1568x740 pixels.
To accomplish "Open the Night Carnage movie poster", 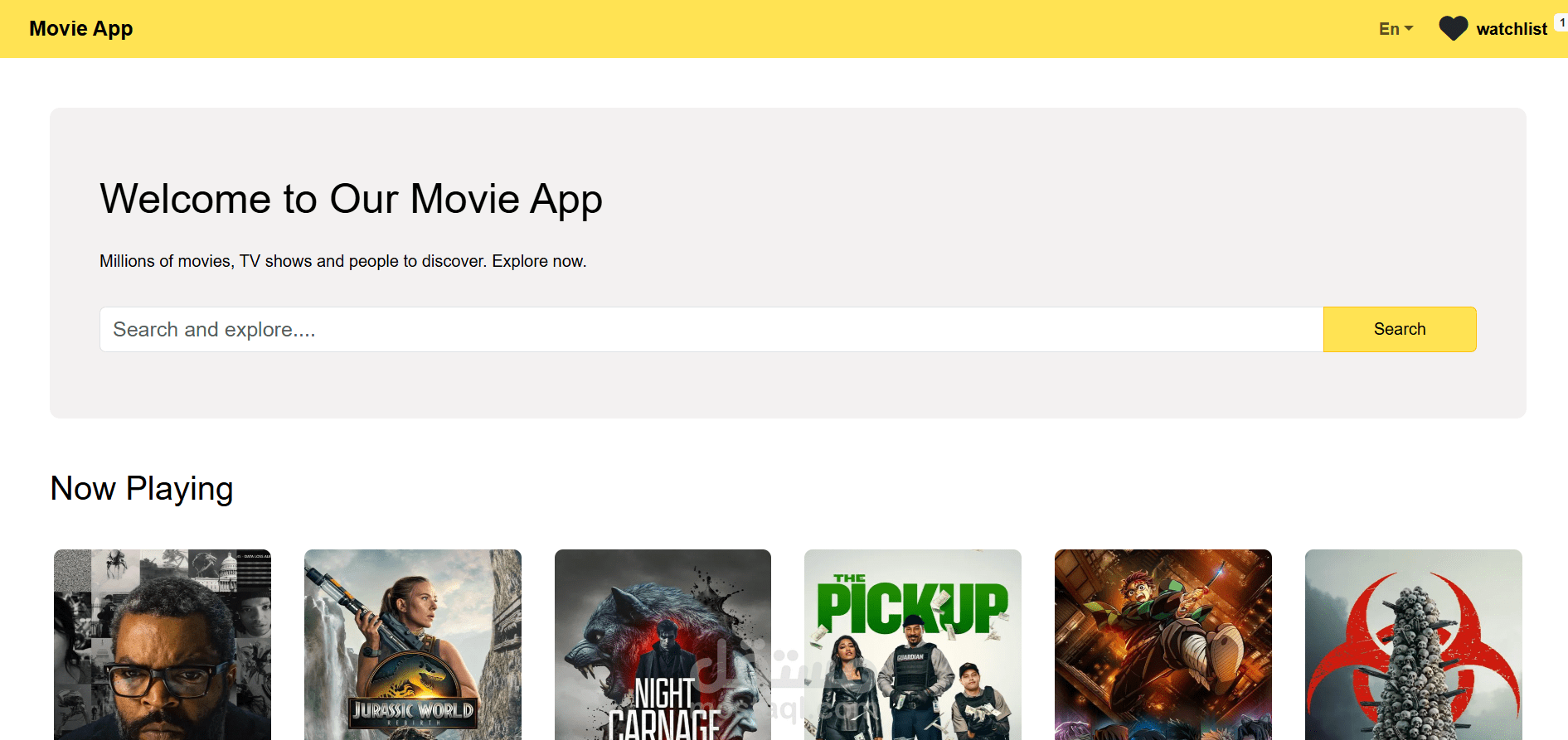I will click(x=663, y=645).
